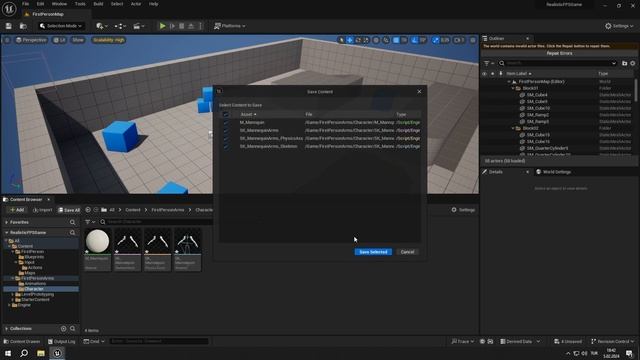Screen dimensions: 640x360
Task: Click the green Play button
Action: click(162, 26)
